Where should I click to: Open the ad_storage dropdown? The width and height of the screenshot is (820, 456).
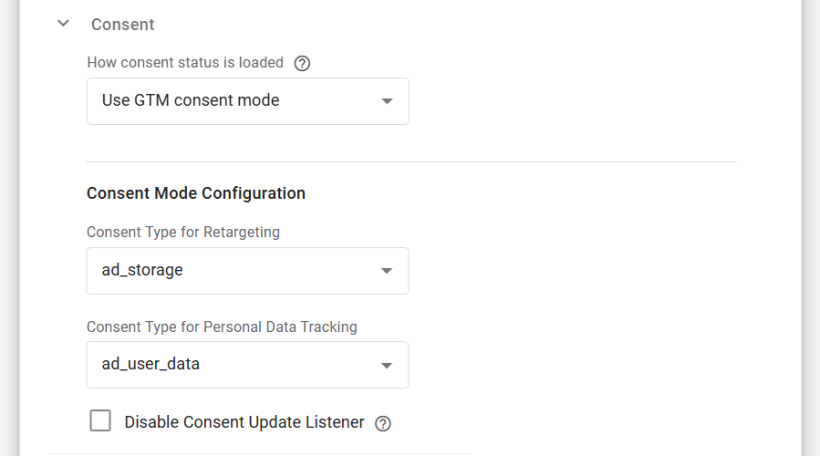click(x=247, y=271)
